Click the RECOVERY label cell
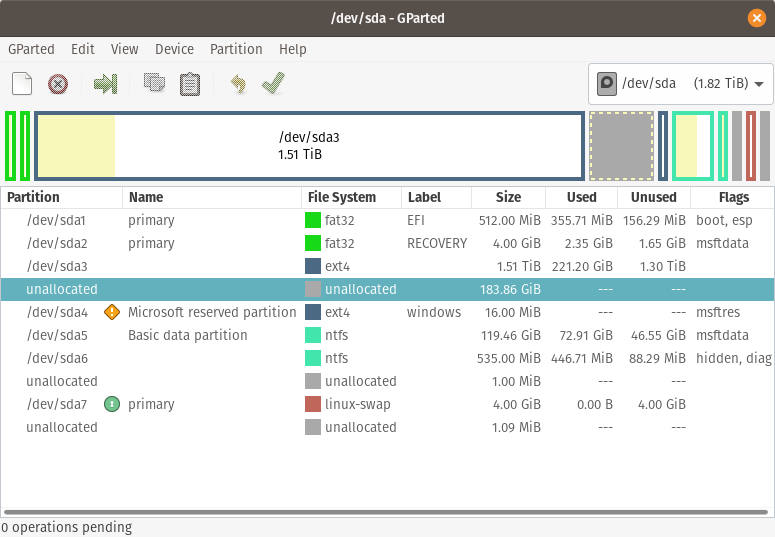This screenshot has height=537, width=775. [437, 243]
